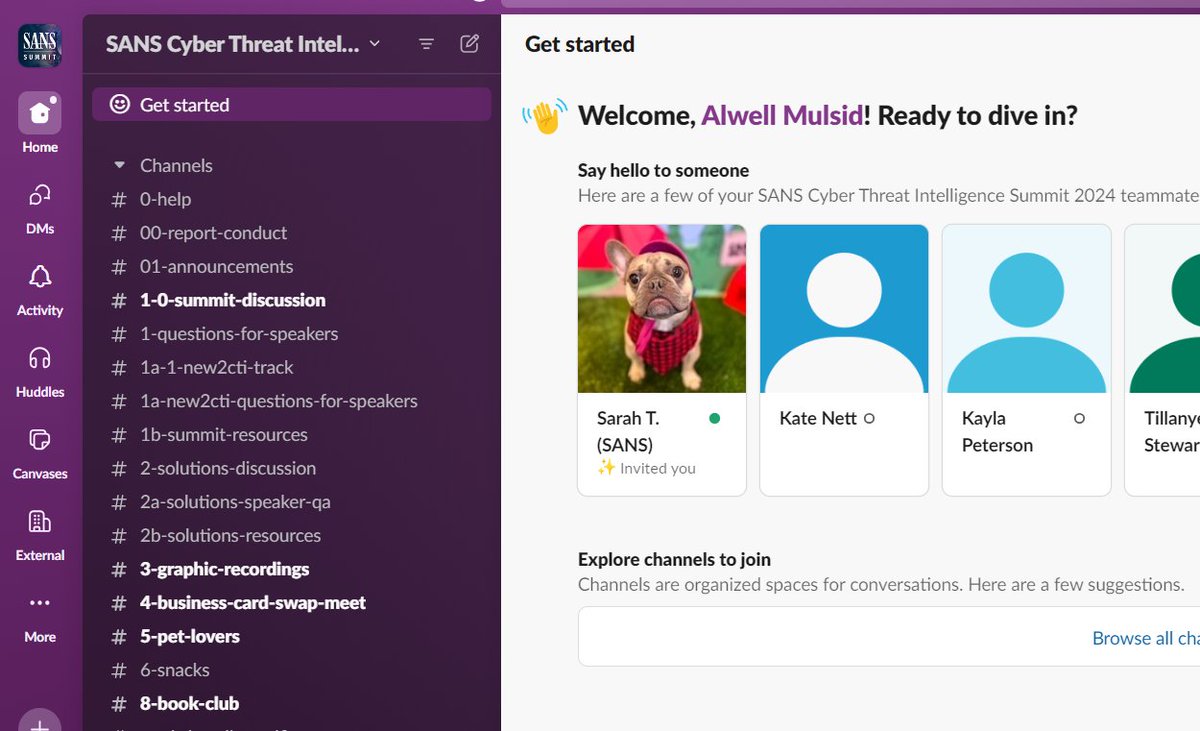Screen dimensions: 1200x731
Task: Open the 2b-solutions-resources channel
Action: (x=291, y=535)
